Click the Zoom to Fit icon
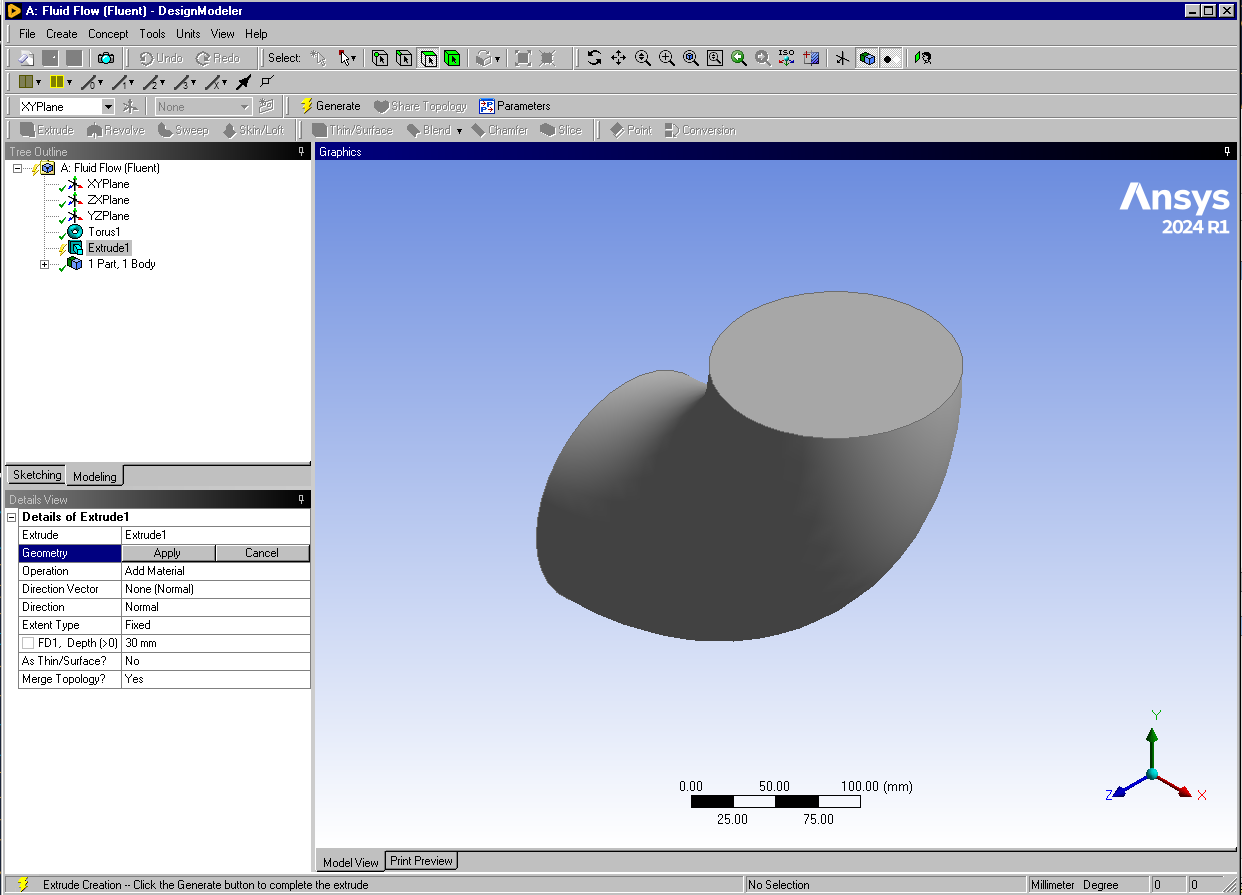This screenshot has height=895, width=1242. (x=691, y=58)
